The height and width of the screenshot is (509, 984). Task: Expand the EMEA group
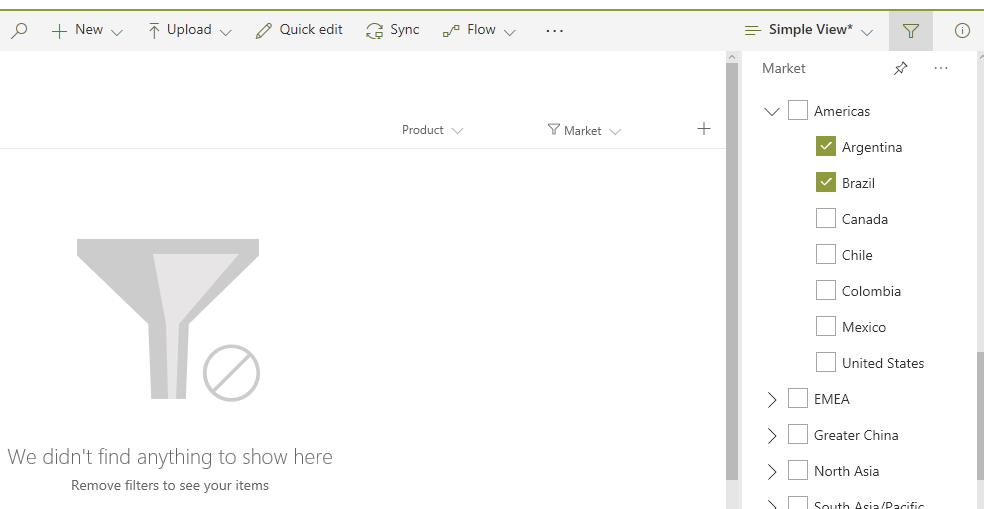771,399
